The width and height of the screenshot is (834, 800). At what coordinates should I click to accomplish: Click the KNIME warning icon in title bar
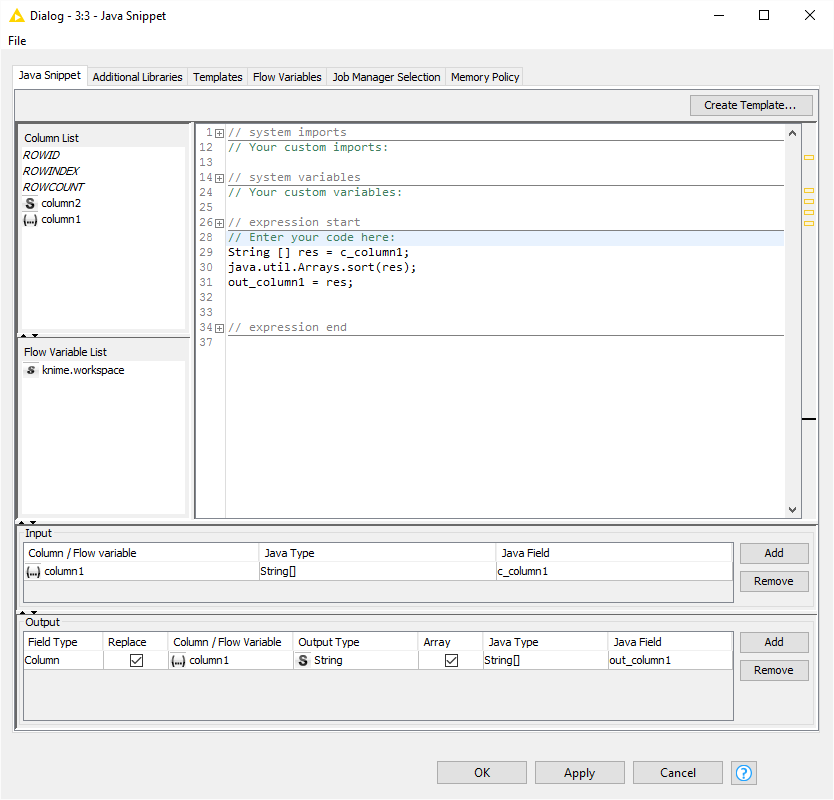pyautogui.click(x=17, y=15)
